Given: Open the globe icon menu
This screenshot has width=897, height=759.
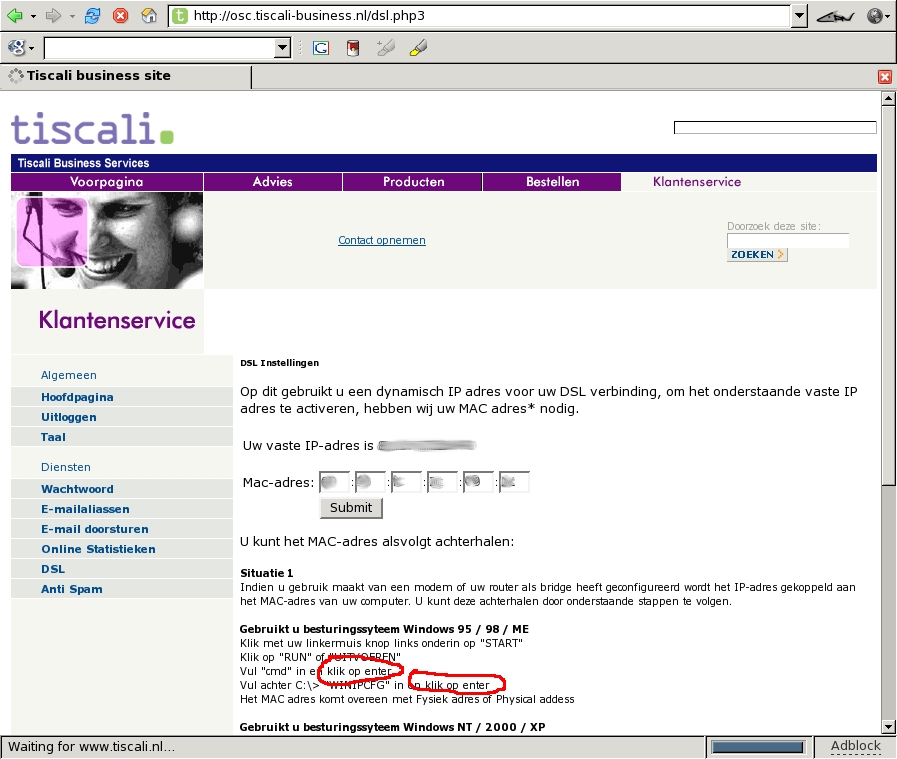Looking at the screenshot, I should (x=878, y=16).
